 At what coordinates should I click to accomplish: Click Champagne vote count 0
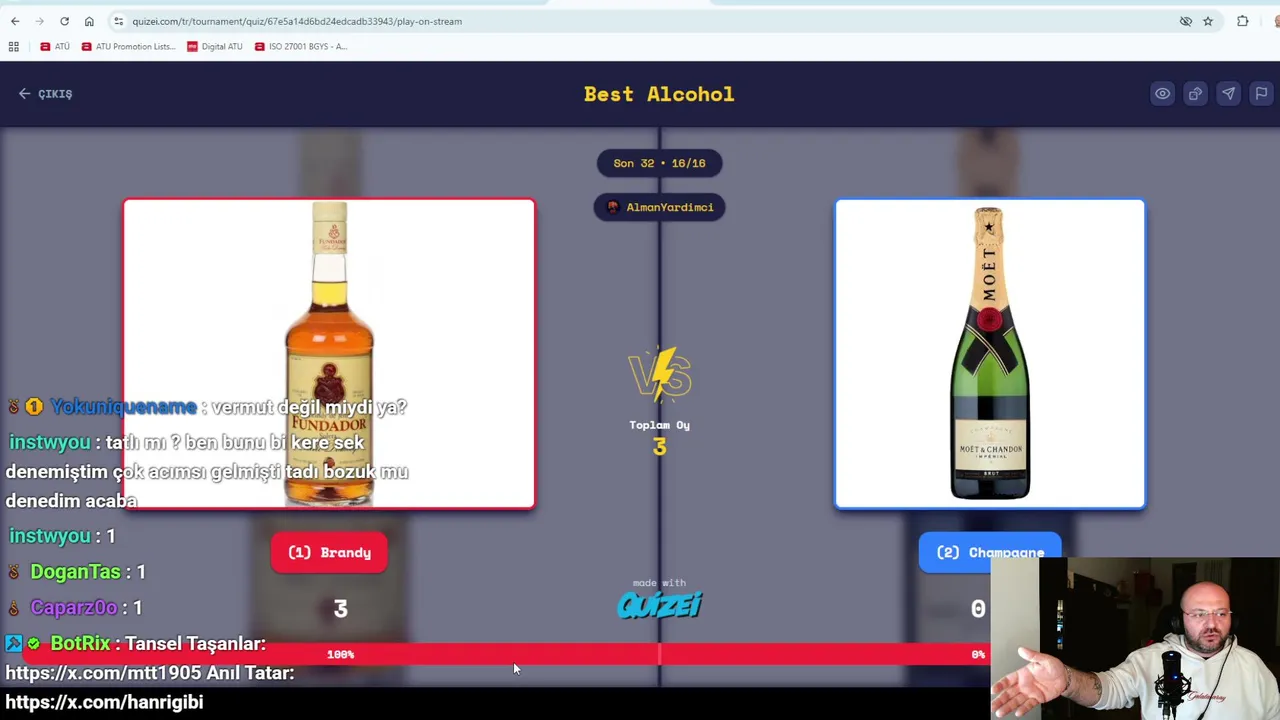point(978,609)
